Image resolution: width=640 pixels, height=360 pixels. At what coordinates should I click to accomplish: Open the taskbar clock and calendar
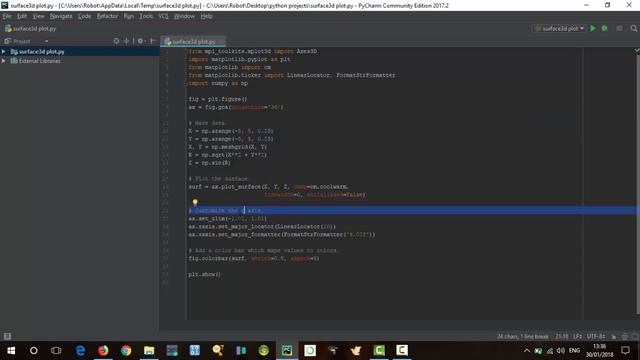[600, 350]
